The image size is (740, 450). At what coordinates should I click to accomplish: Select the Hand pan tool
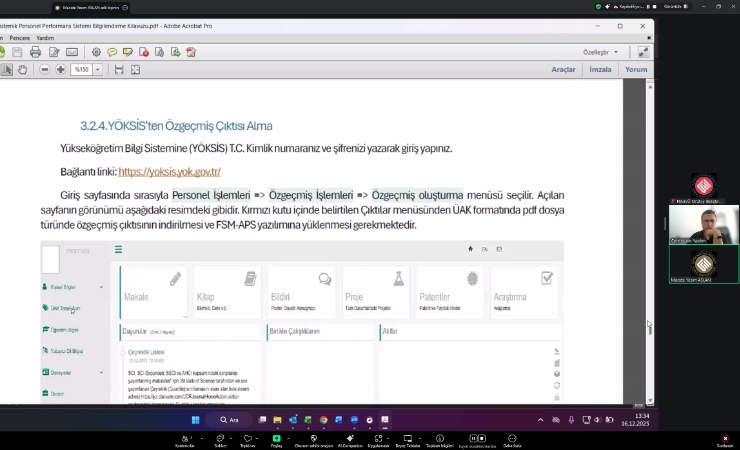(23, 70)
